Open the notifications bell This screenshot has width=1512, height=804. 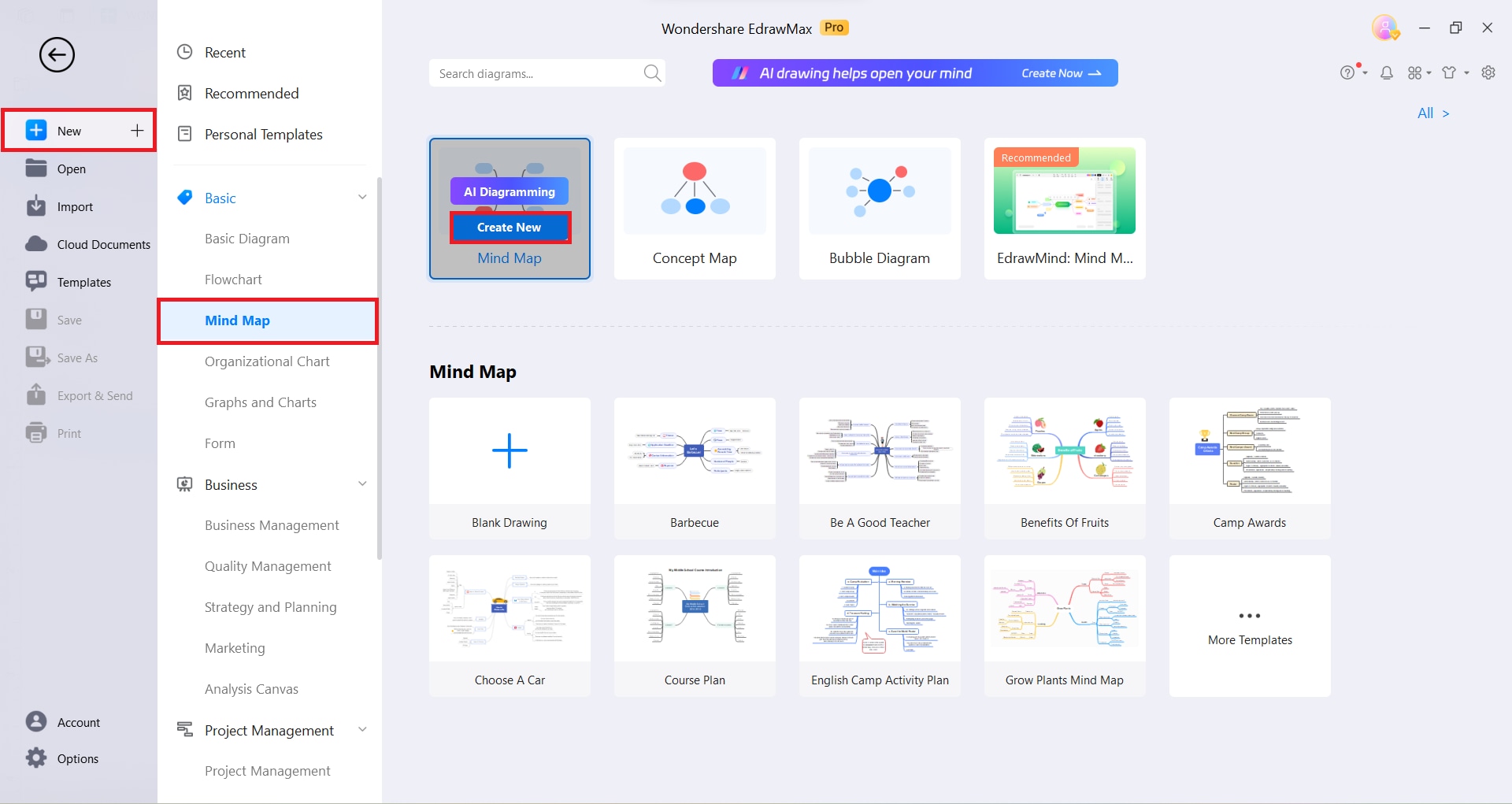point(1387,72)
